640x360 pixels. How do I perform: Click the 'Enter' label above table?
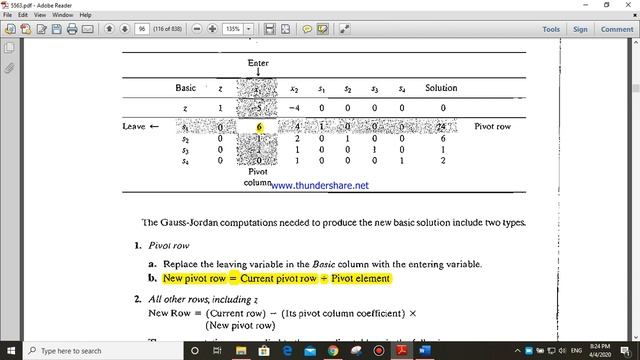258,63
